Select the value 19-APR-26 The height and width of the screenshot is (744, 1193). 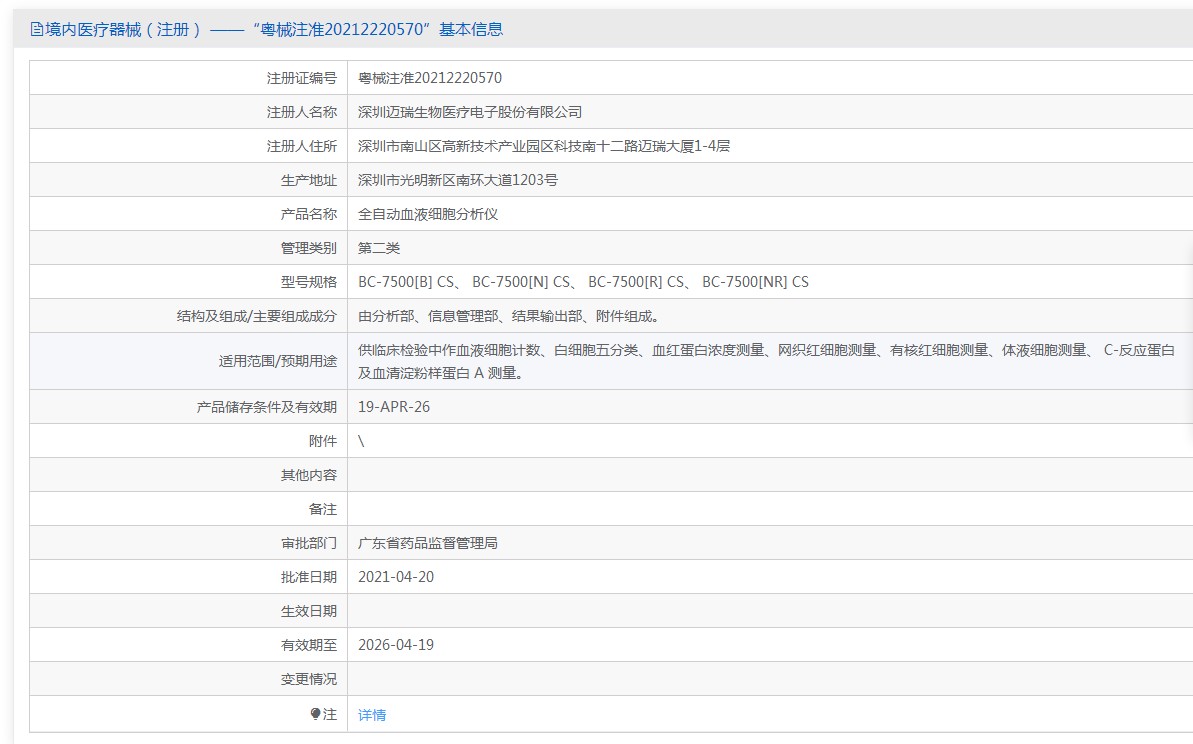tap(394, 407)
